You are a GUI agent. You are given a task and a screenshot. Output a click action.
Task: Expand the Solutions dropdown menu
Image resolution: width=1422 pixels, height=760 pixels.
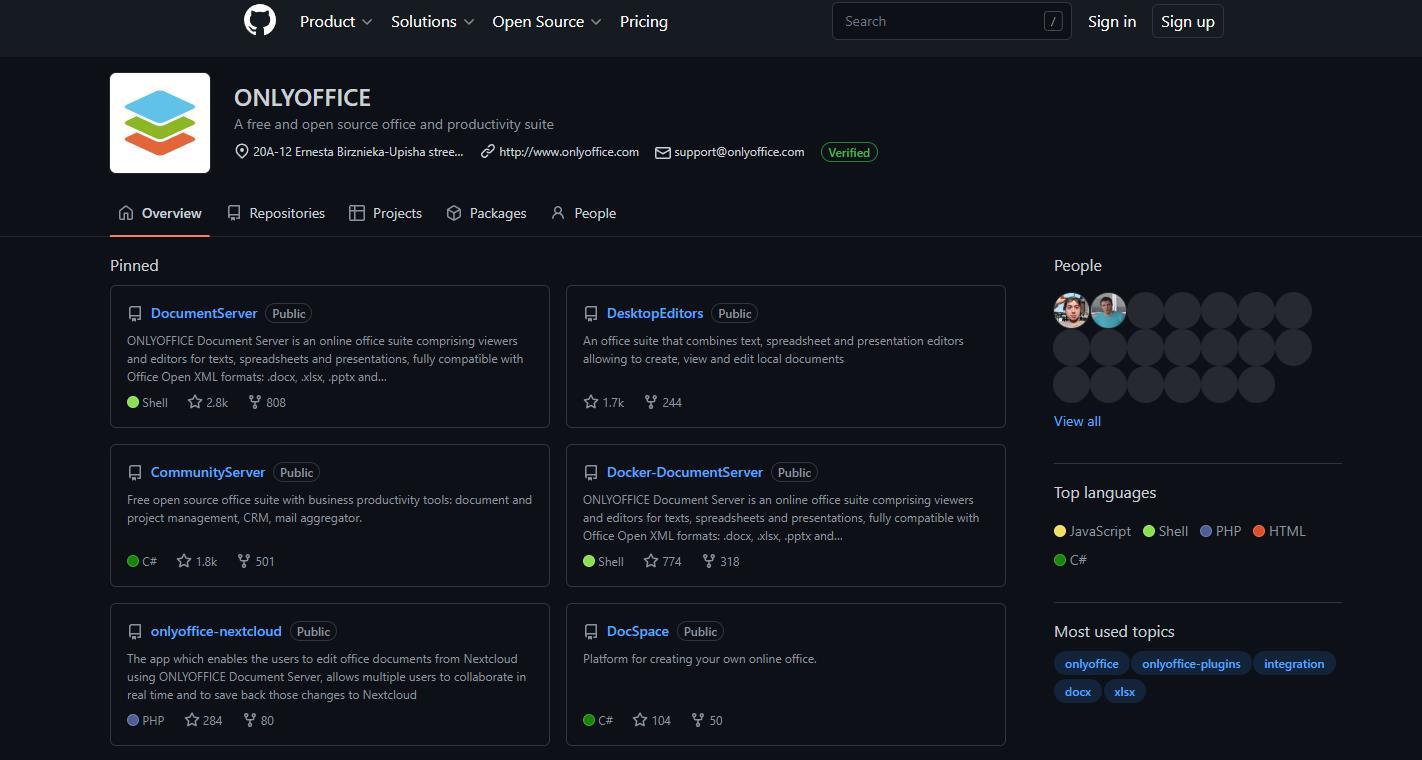[432, 21]
